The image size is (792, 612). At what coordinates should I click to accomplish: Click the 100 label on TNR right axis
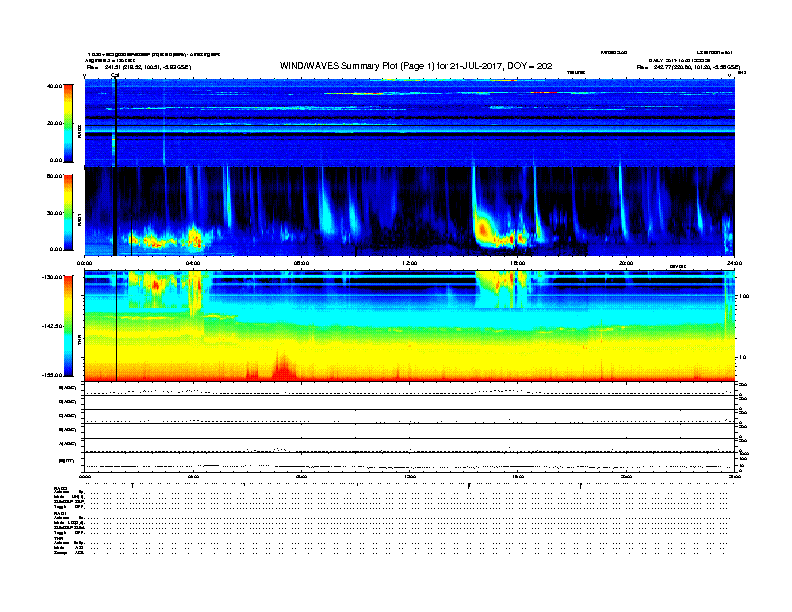744,296
